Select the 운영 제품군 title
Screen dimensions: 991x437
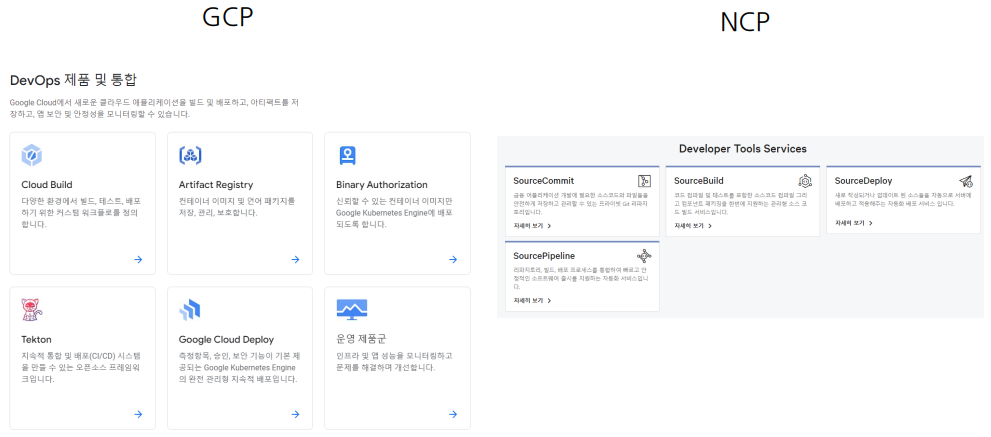pyautogui.click(x=362, y=339)
